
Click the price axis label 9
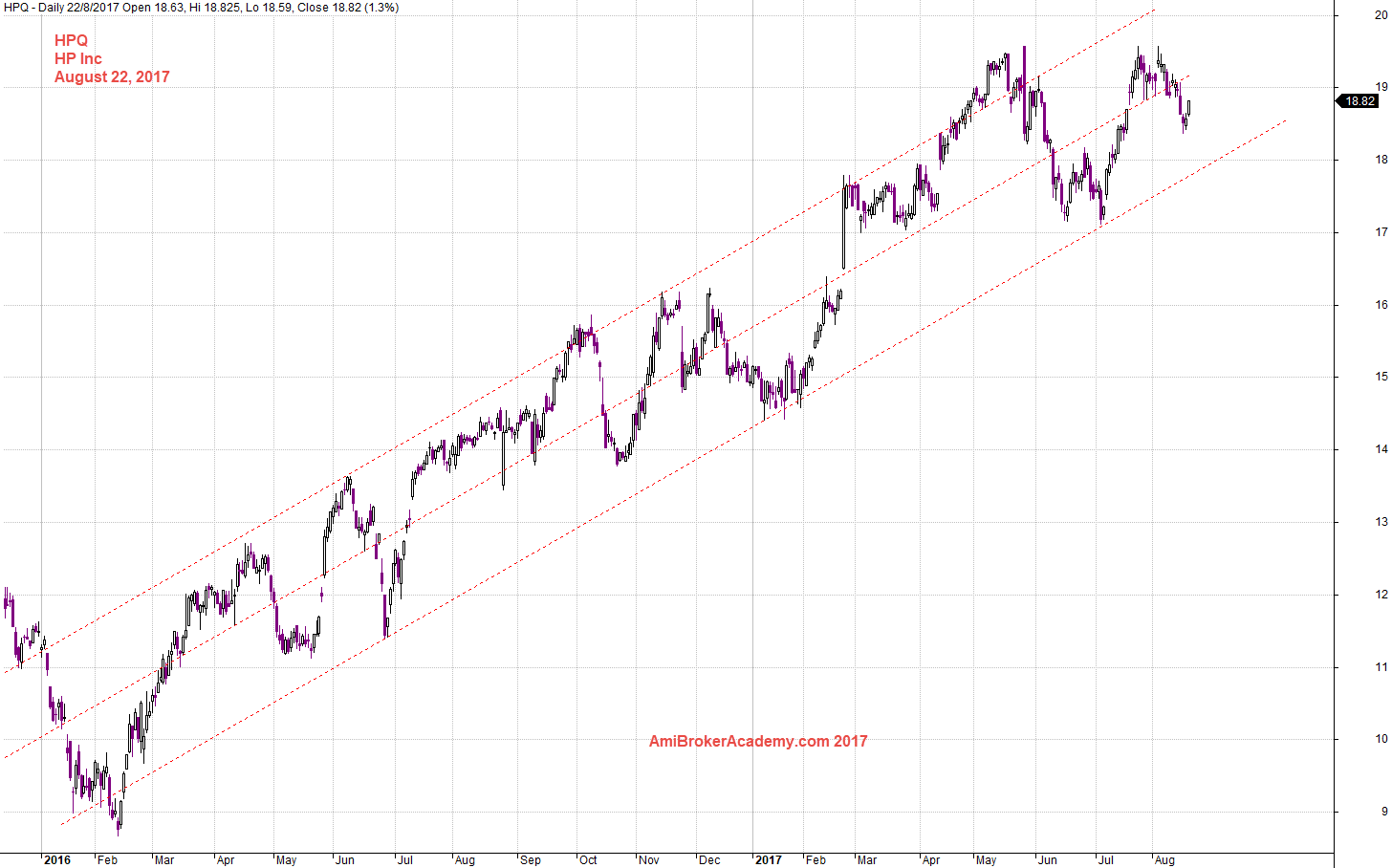click(1384, 812)
